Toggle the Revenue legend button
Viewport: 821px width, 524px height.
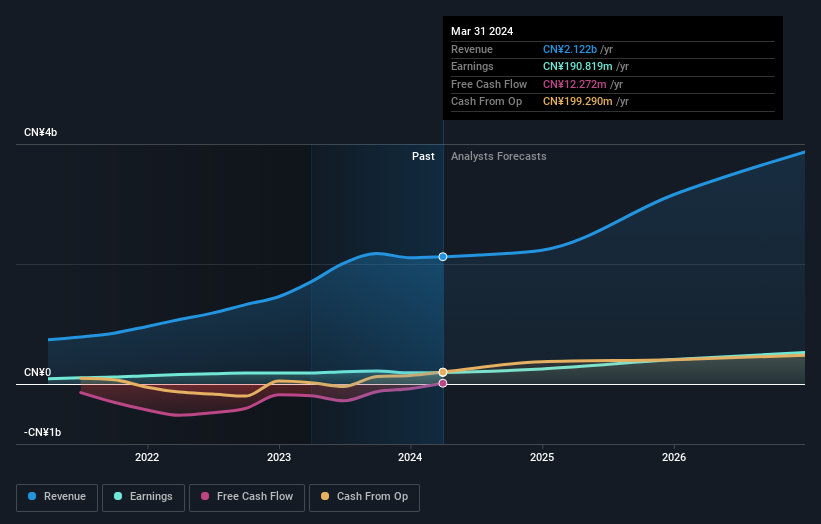pos(57,497)
